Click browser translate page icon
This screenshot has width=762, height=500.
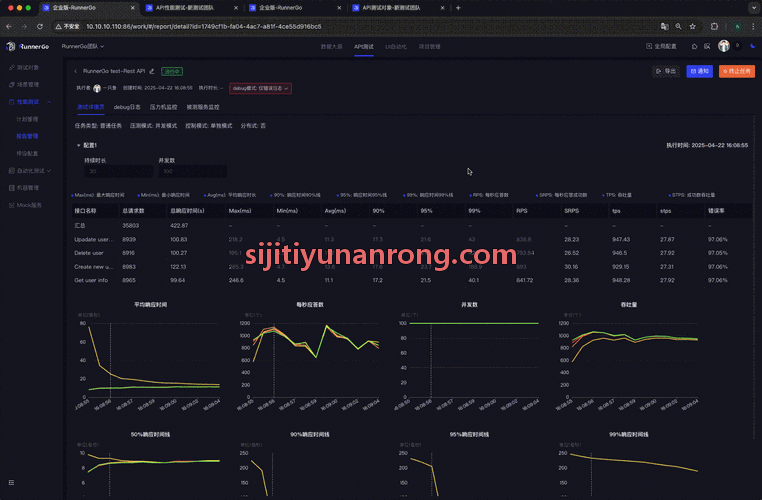[664, 26]
